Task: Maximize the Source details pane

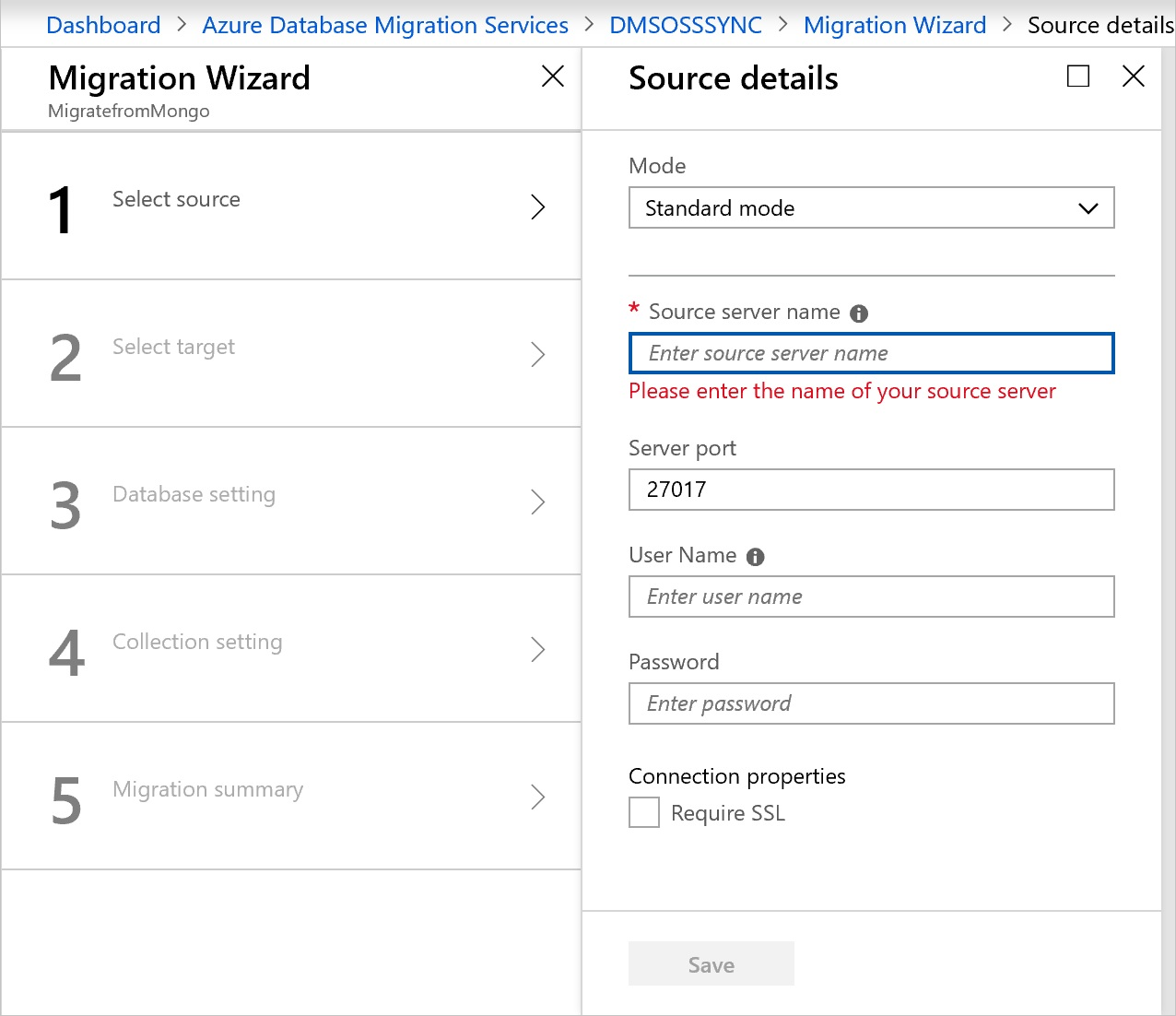Action: (1077, 77)
